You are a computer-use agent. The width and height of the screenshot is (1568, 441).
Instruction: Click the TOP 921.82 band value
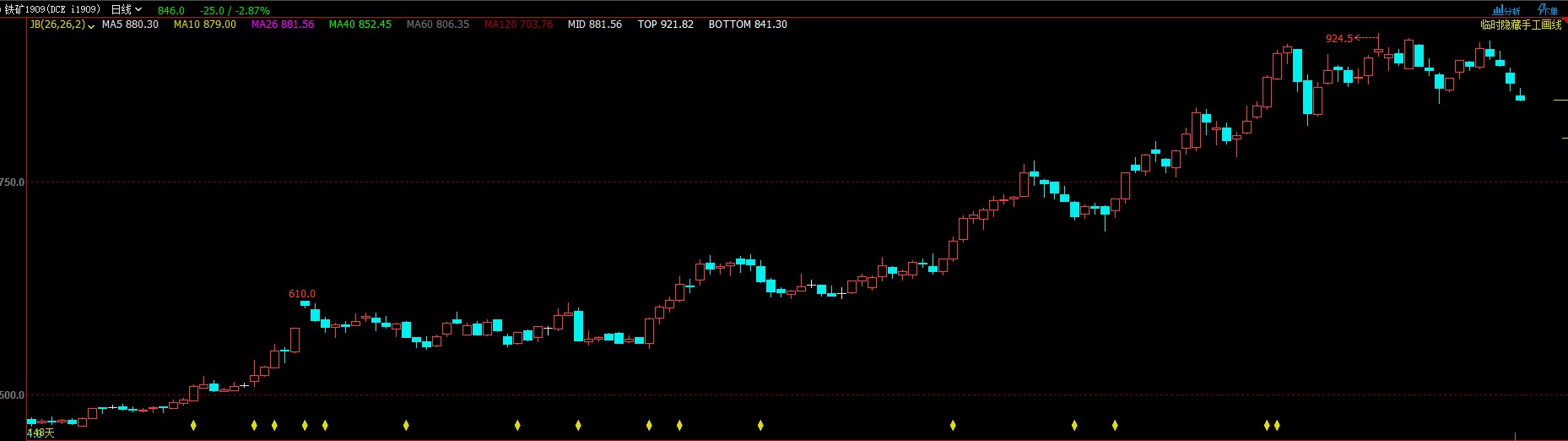[x=665, y=24]
